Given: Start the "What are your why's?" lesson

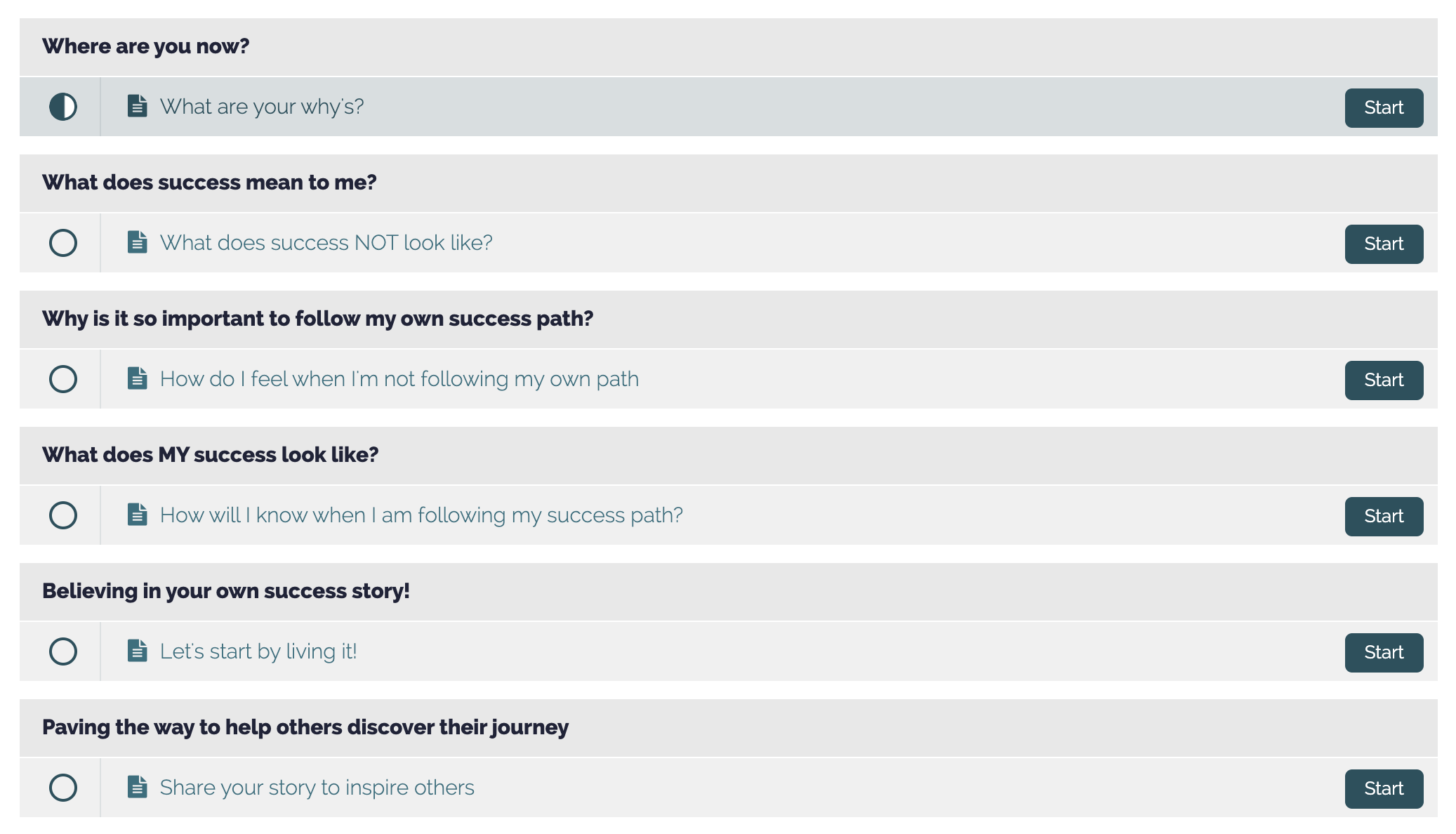Looking at the screenshot, I should point(1384,108).
